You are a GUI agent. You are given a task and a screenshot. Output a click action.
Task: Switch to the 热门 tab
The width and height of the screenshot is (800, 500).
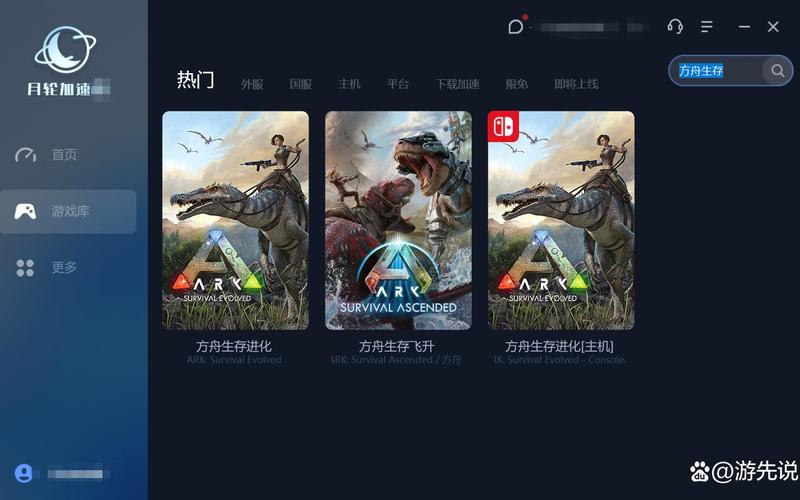tap(195, 80)
